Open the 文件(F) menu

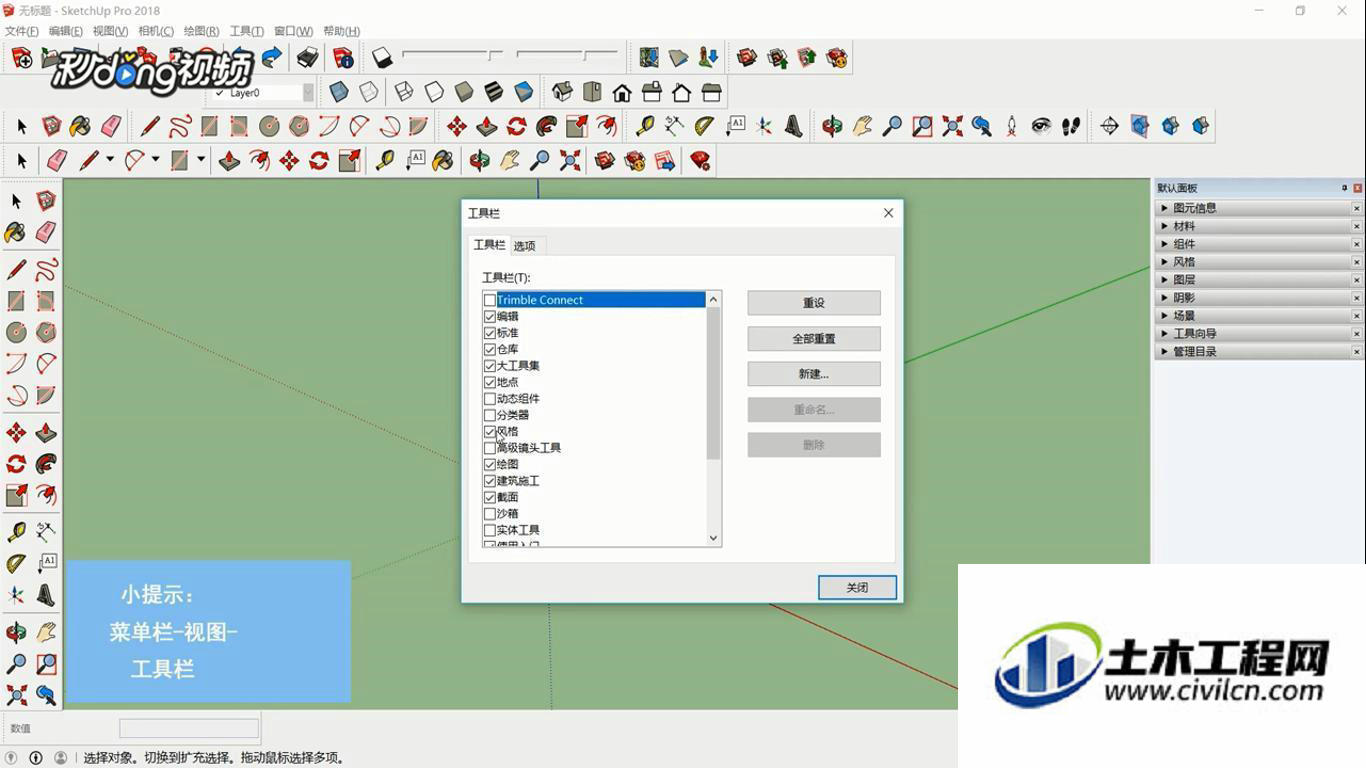pyautogui.click(x=21, y=31)
